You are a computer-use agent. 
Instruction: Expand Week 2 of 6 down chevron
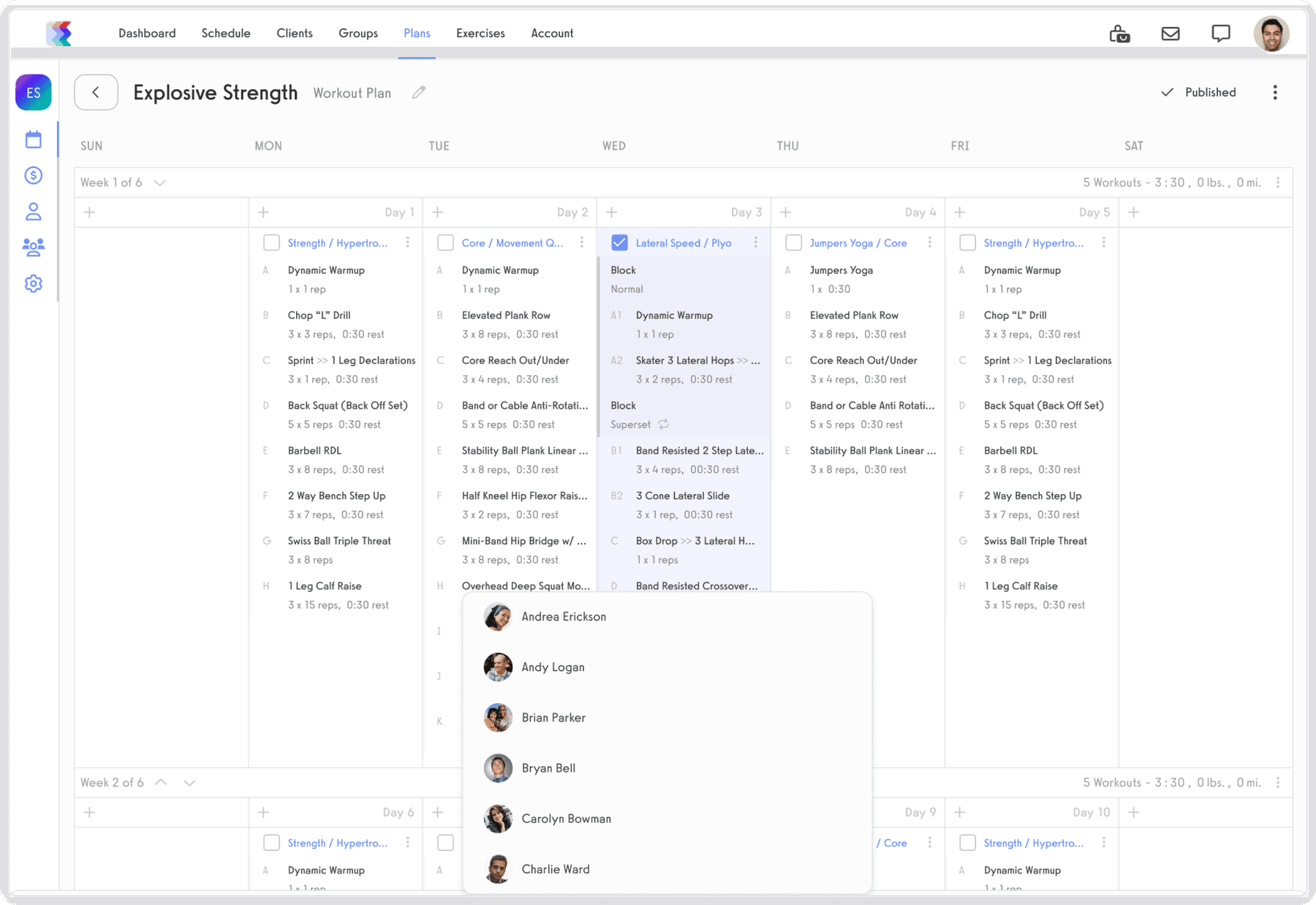[x=189, y=783]
